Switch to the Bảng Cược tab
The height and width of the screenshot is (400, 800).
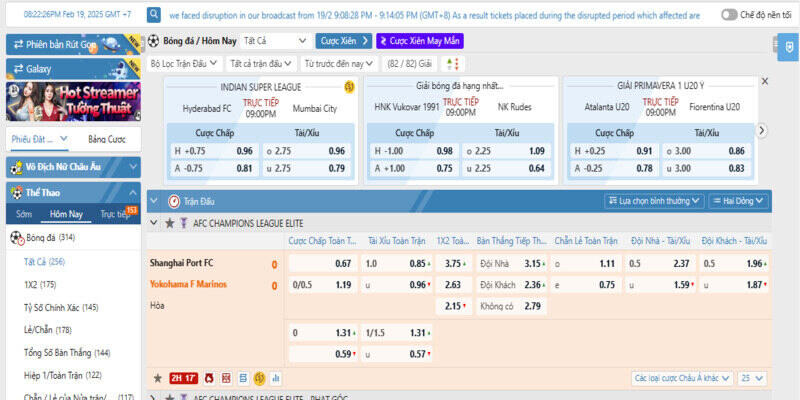[106, 139]
